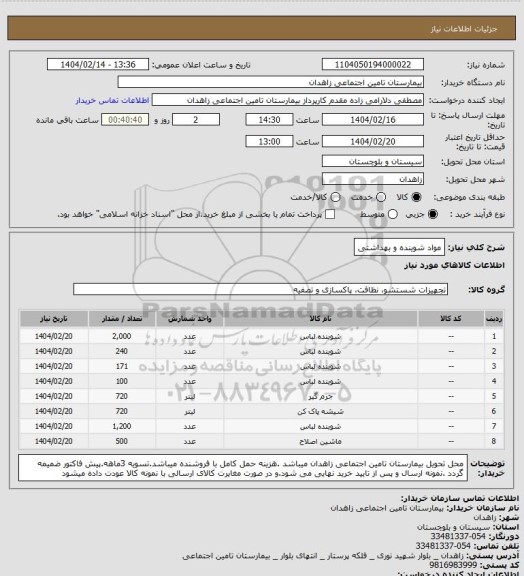The width and height of the screenshot is (524, 576).
Task: Click the goods group field تجهیزات شستشو
Action: click(x=260, y=289)
